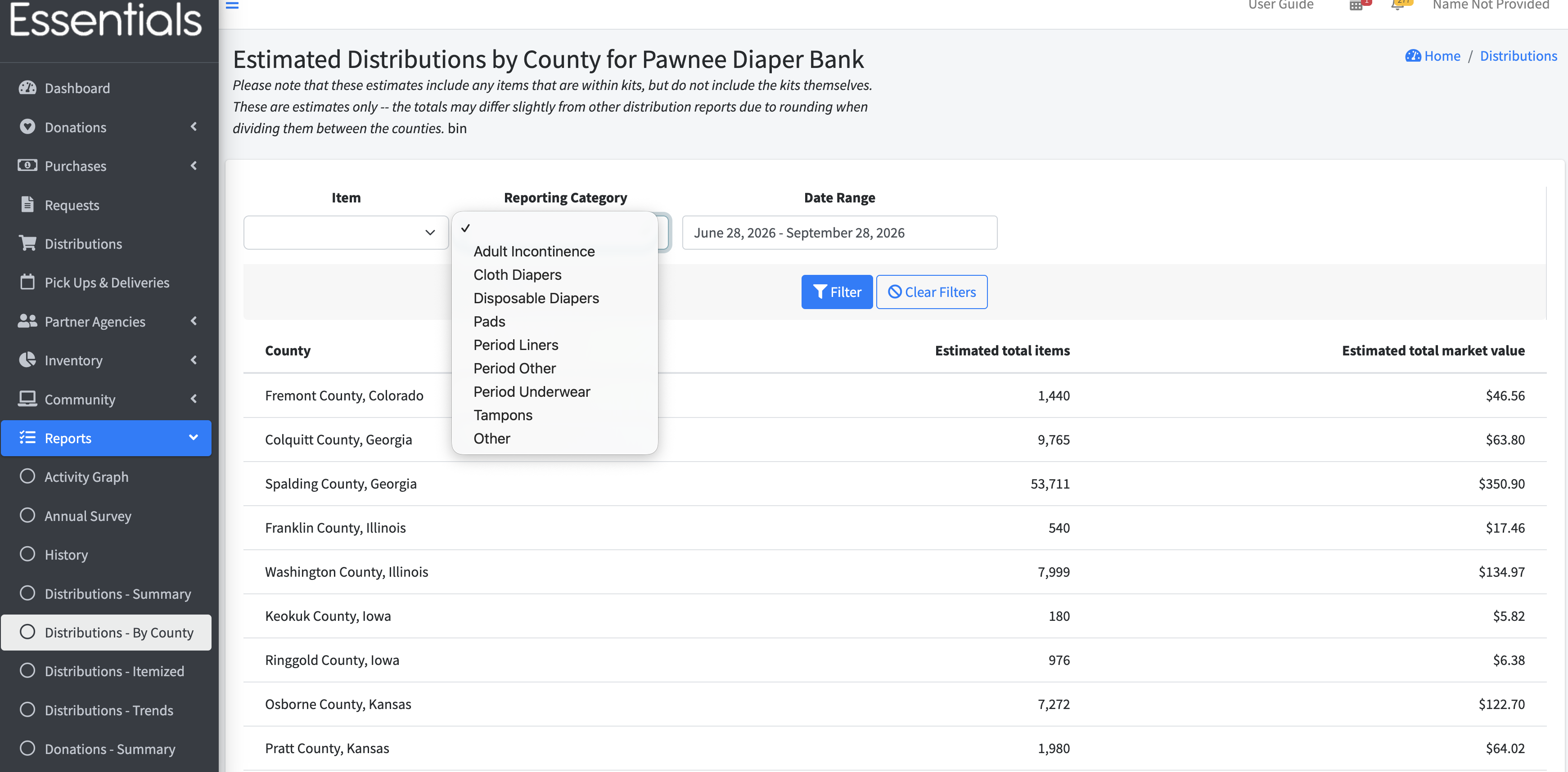Screen dimensions: 1568x772
Task: Click the circle icon beside History
Action: [27, 554]
